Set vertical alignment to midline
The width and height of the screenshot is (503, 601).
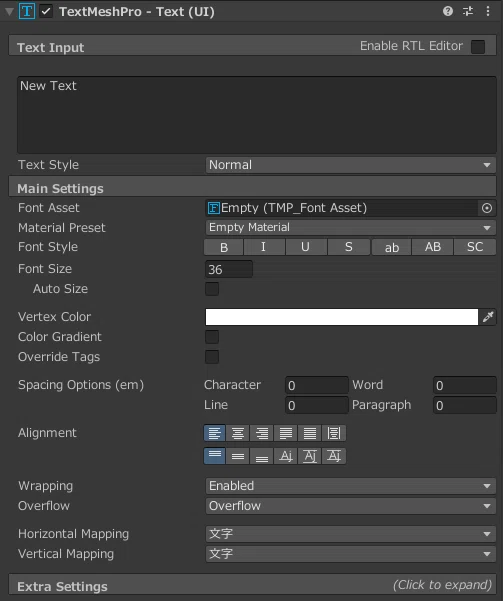(310, 456)
